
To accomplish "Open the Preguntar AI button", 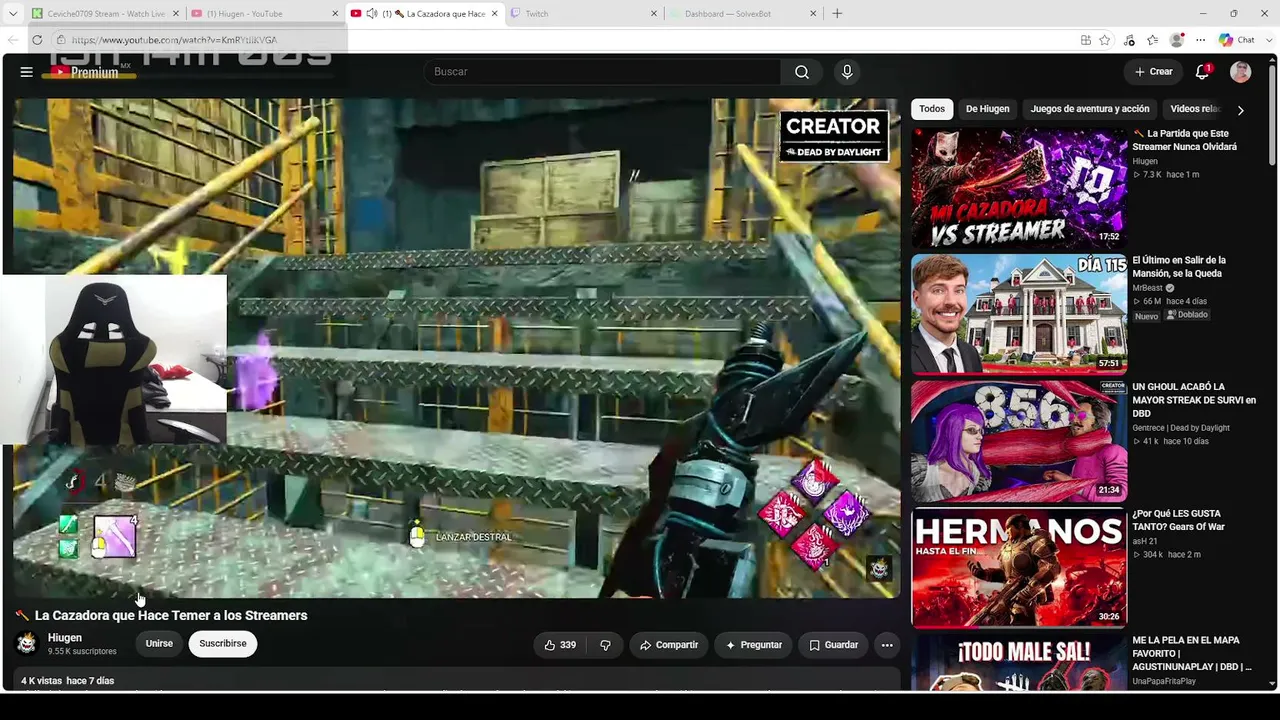I will (x=754, y=645).
